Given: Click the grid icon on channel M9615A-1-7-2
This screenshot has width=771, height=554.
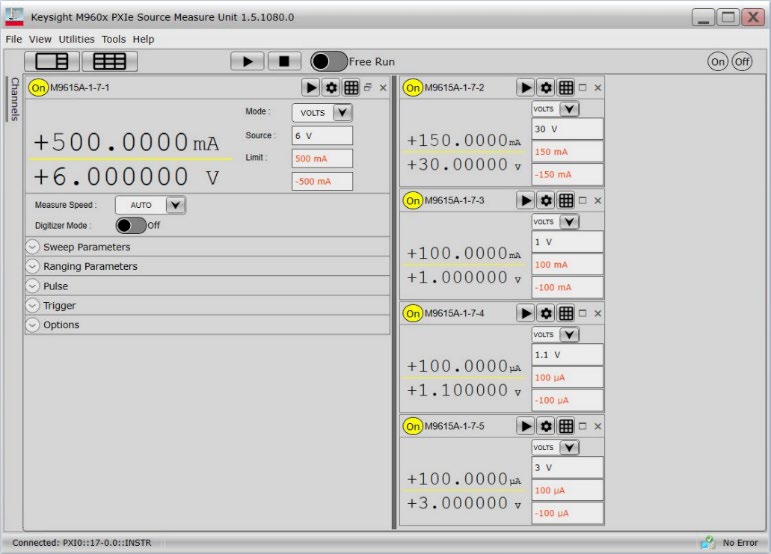Looking at the screenshot, I should [566, 88].
